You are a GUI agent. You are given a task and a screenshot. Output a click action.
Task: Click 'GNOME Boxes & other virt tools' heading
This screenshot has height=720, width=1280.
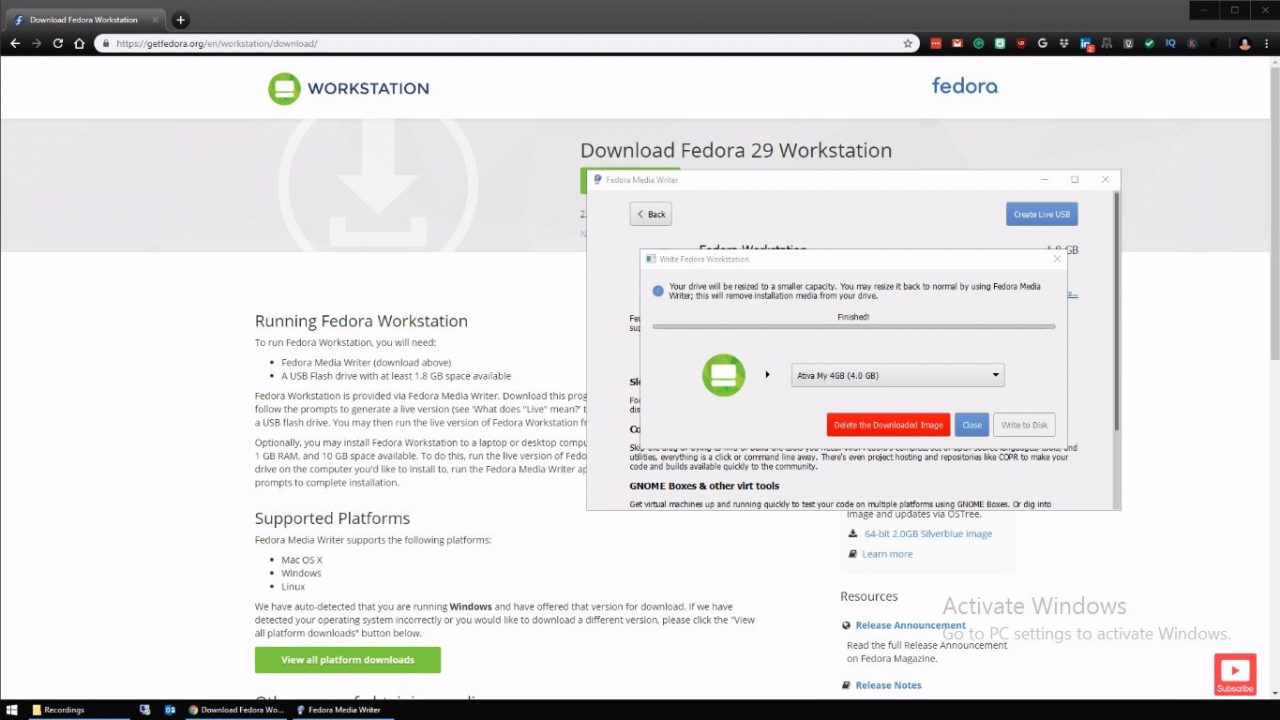click(x=704, y=486)
